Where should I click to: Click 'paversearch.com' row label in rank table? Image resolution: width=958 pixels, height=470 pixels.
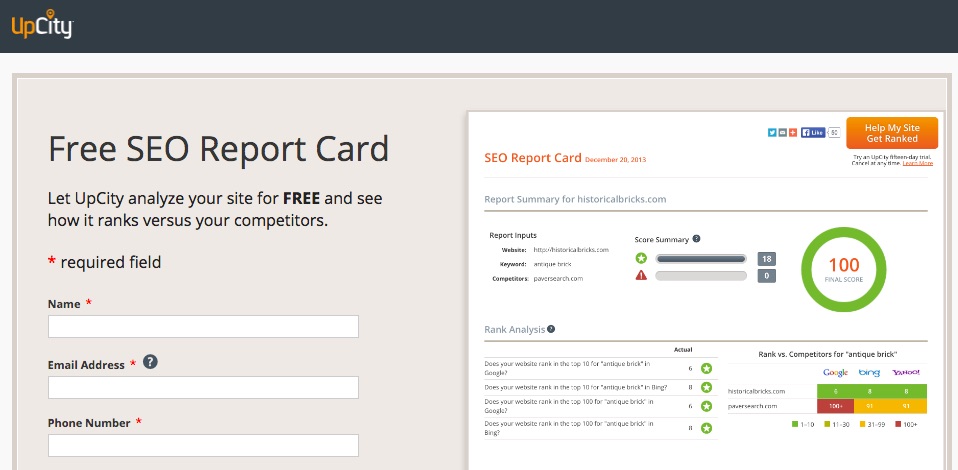752,406
